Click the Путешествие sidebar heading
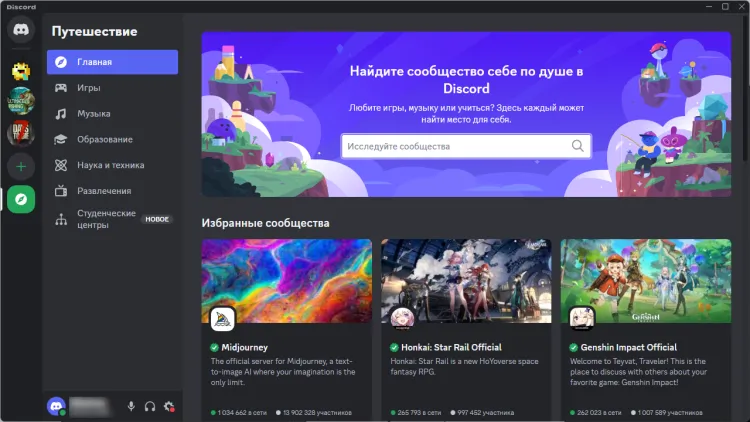This screenshot has width=750, height=422. (94, 32)
